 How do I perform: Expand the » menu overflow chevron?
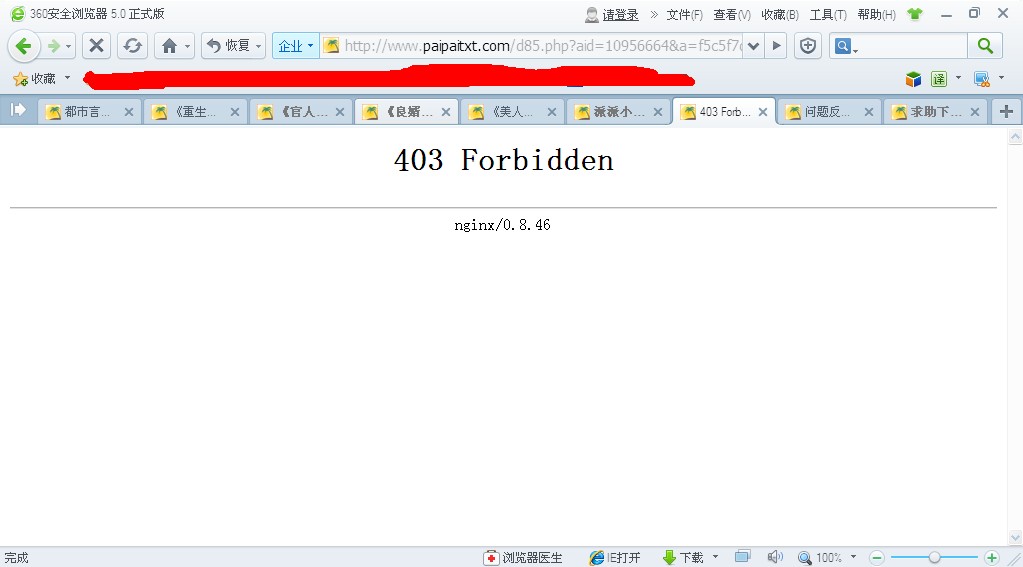[x=654, y=14]
